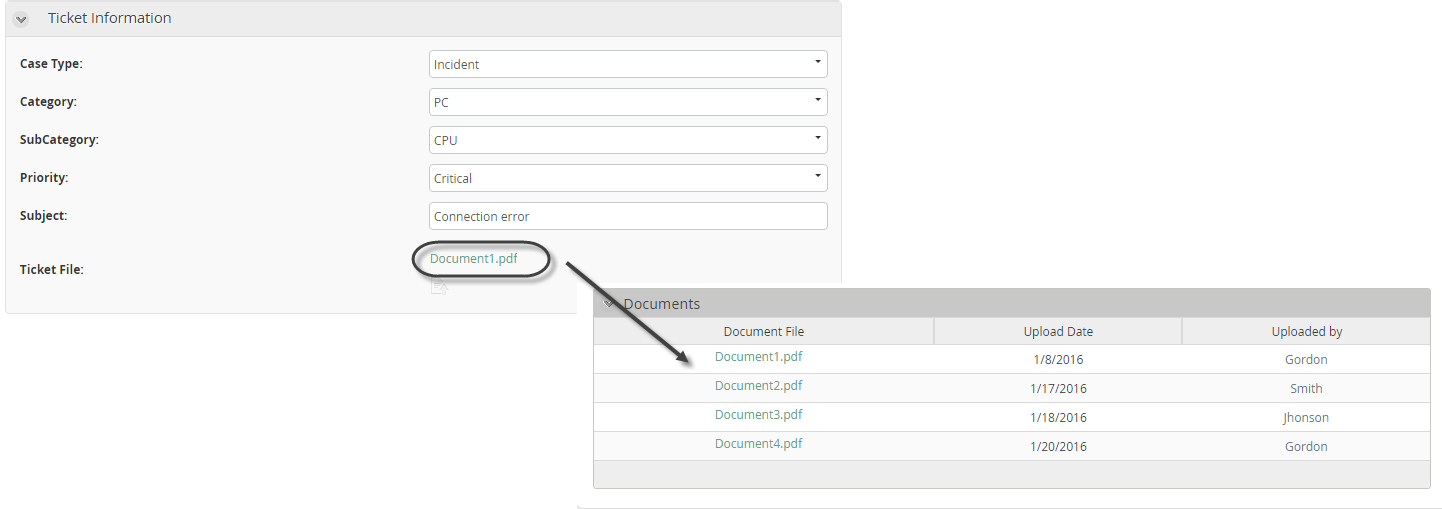This screenshot has height=509, width=1442.
Task: Open Document4.pdf in the Documents table
Action: tap(759, 444)
